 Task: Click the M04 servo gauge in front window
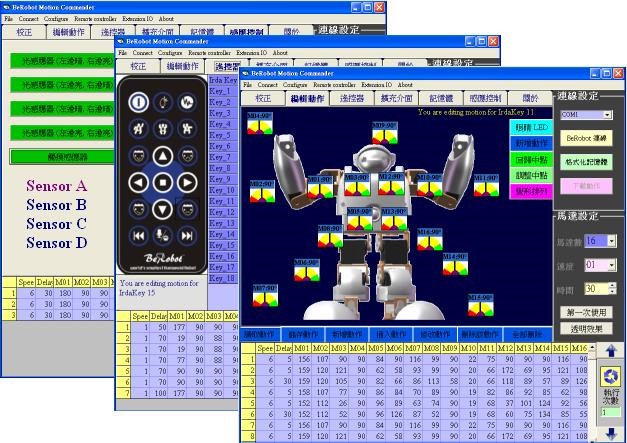pos(260,123)
